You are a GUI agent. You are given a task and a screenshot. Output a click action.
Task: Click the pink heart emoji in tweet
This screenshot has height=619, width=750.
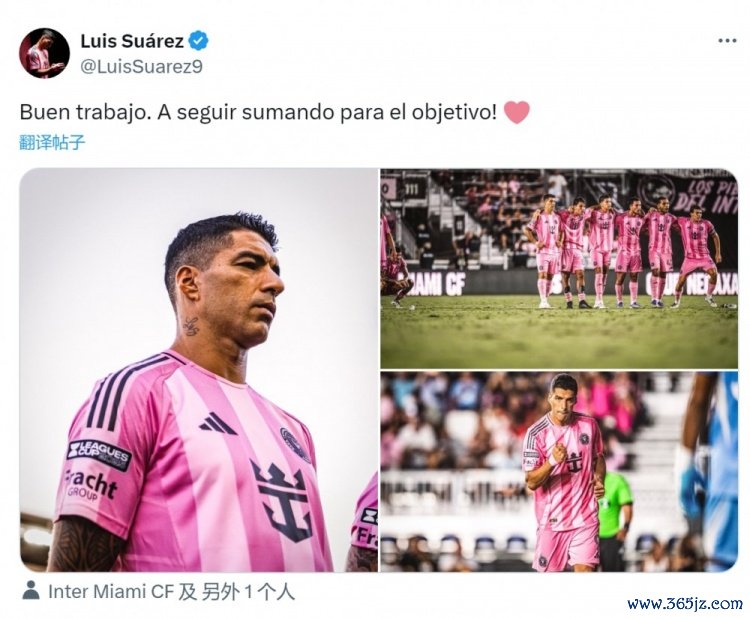pos(517,113)
